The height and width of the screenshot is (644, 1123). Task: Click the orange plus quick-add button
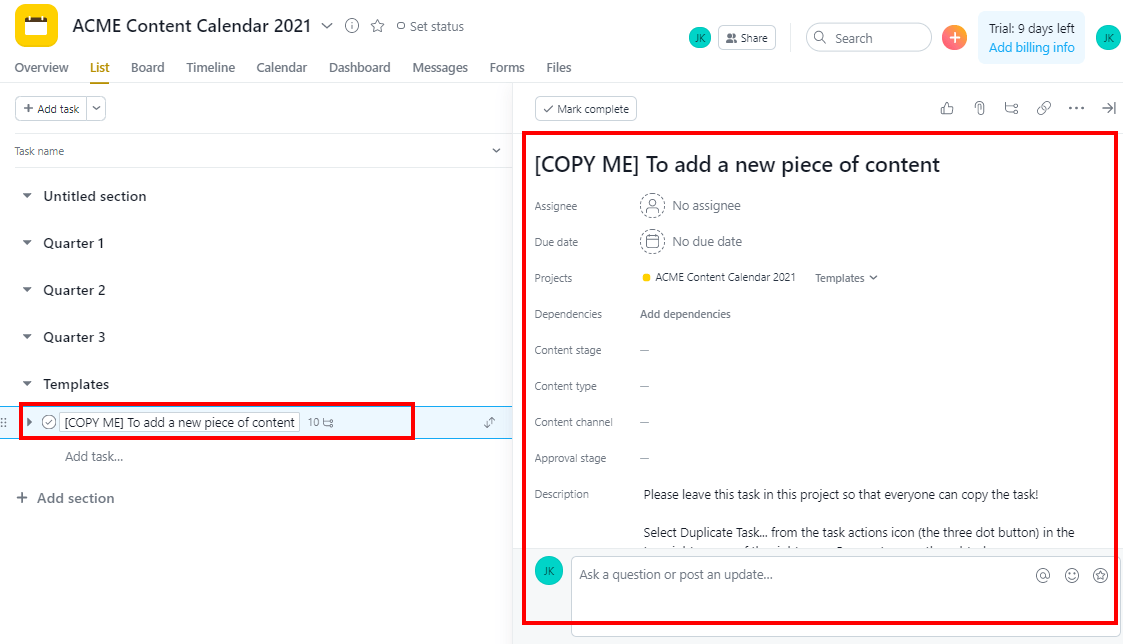[954, 37]
